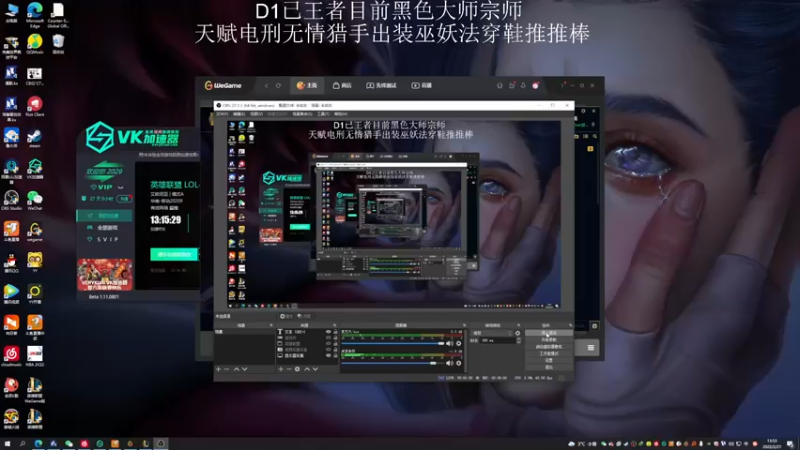Image resolution: width=800 pixels, height=450 pixels.
Task: Open the Recycle Bin desktop icon
Action: (58, 44)
